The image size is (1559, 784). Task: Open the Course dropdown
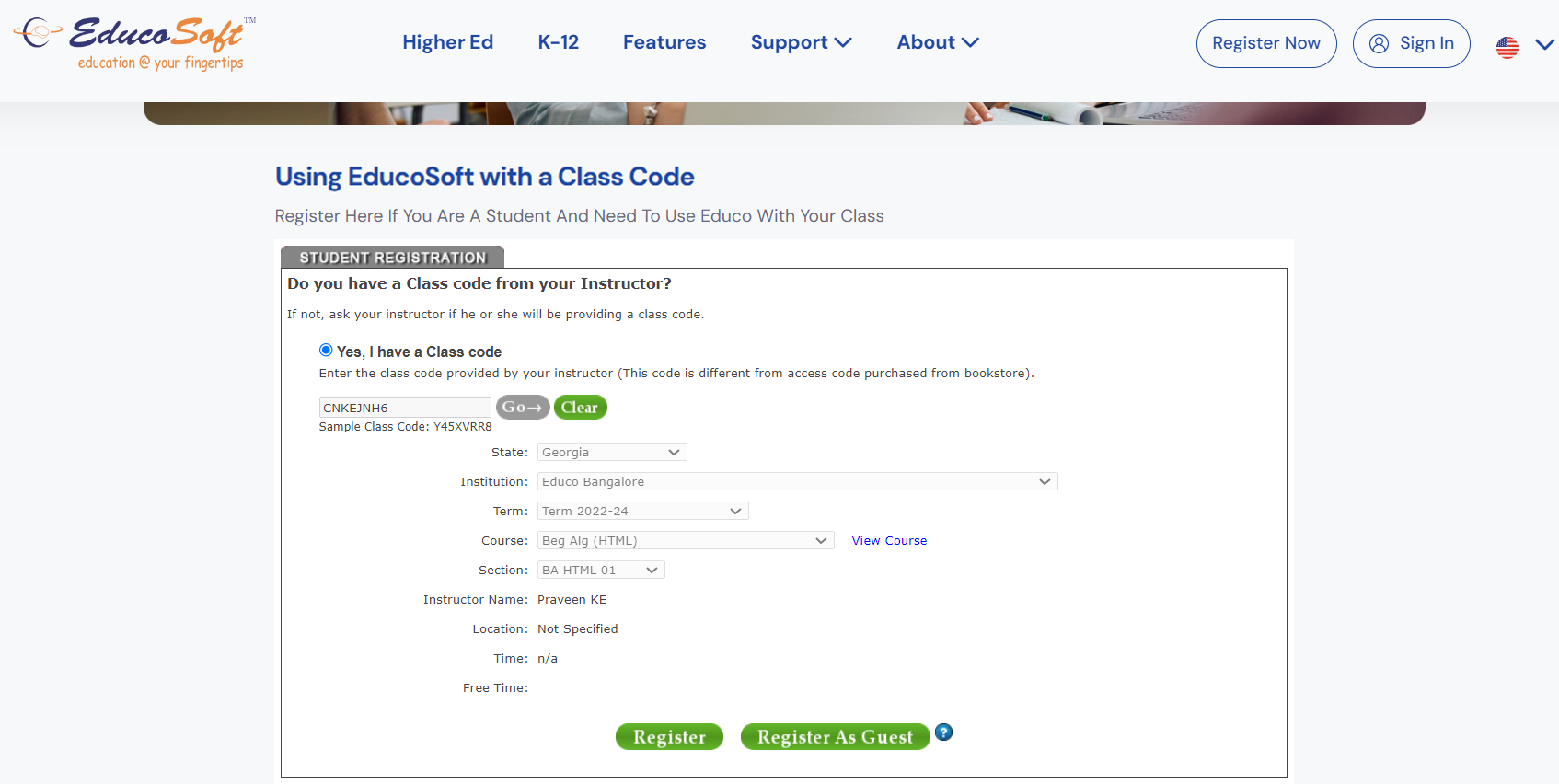686,540
